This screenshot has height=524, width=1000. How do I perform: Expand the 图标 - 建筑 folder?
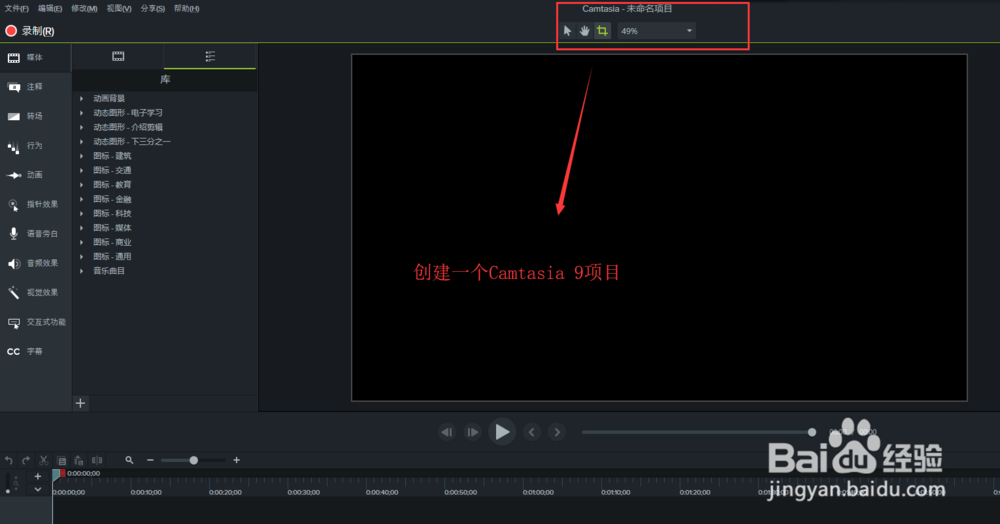click(82, 156)
